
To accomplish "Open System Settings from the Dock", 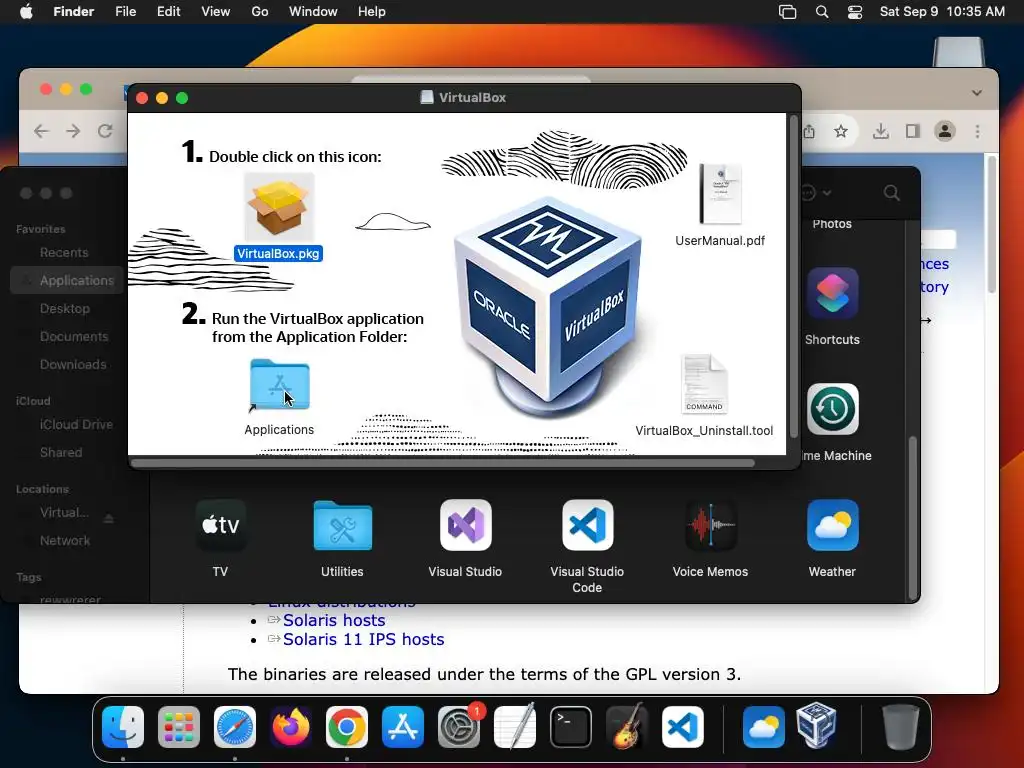I will tap(459, 727).
